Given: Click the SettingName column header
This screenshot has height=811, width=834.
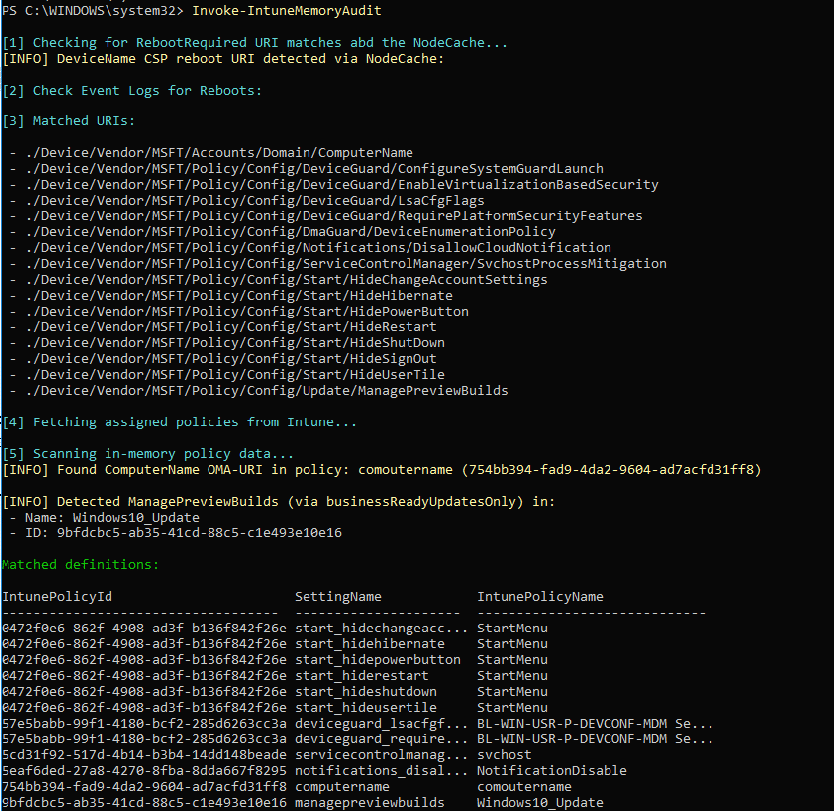Looking at the screenshot, I should 338,597.
